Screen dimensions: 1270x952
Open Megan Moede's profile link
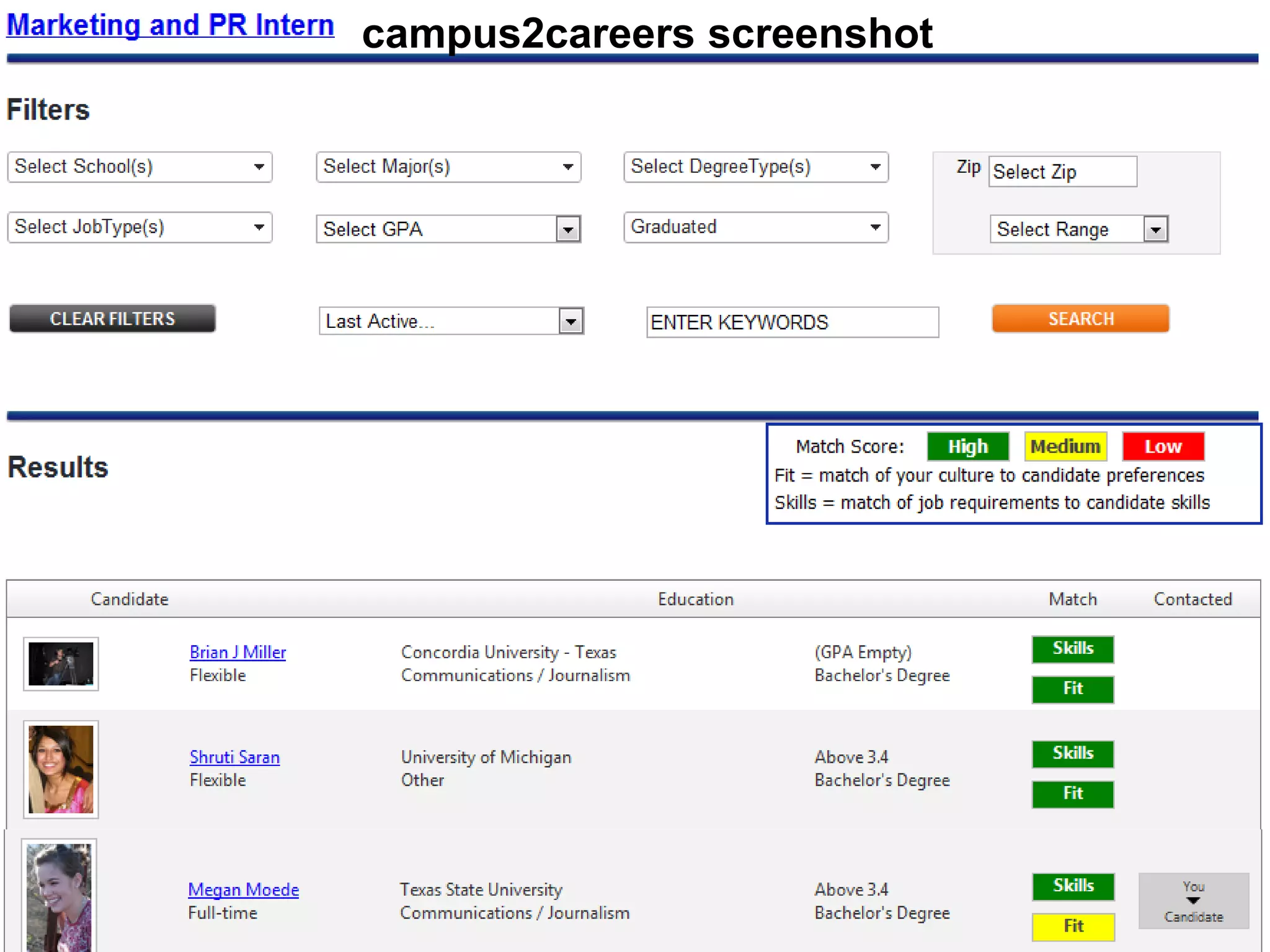[243, 889]
